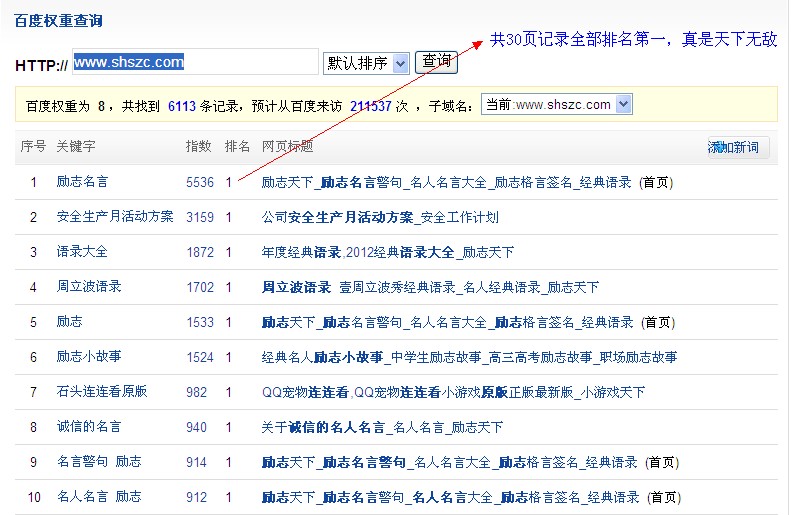Screen dimensions: 808x515
Task: Click index value 3159 link
Action: click(200, 217)
